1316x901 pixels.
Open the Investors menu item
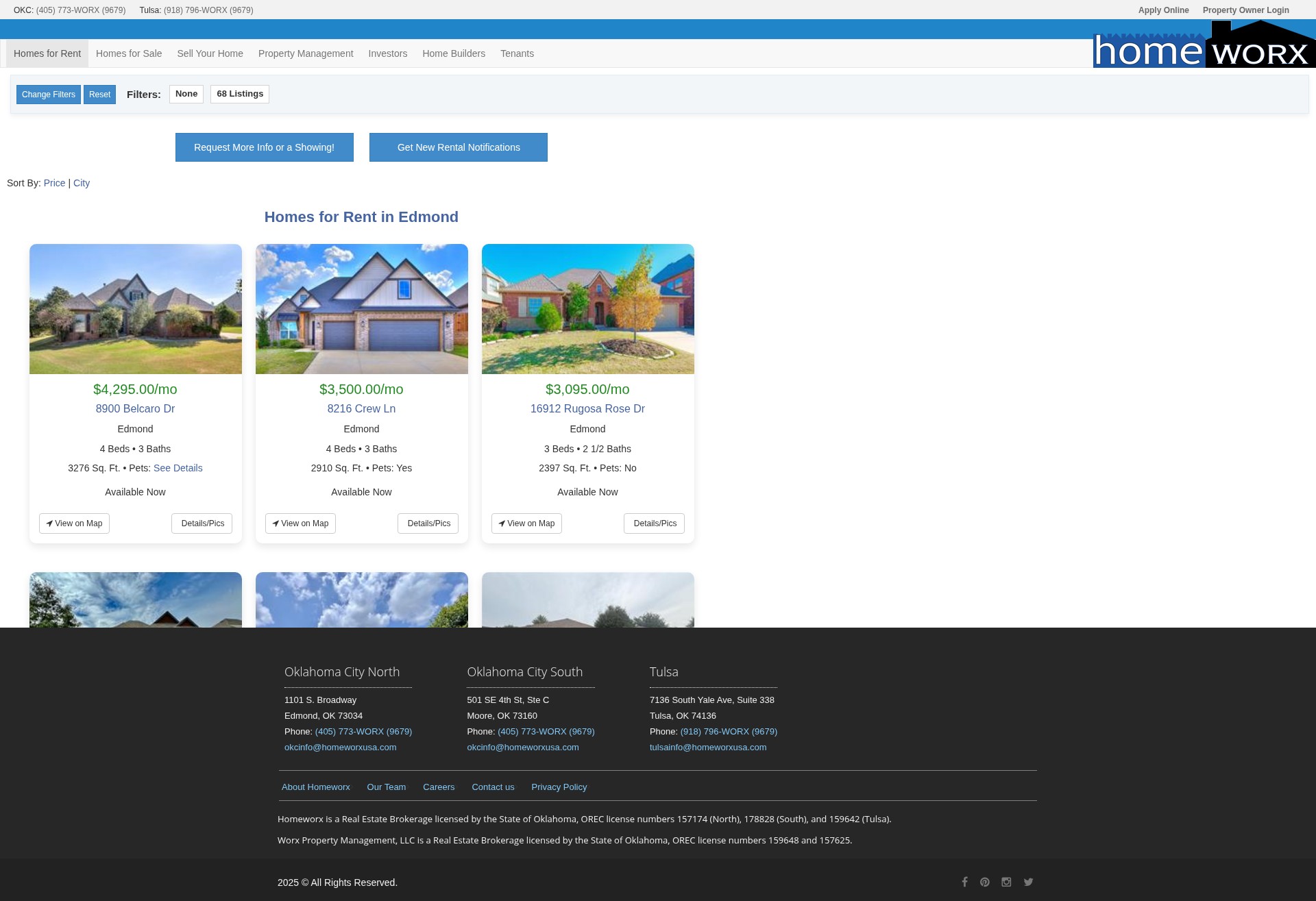pos(388,53)
